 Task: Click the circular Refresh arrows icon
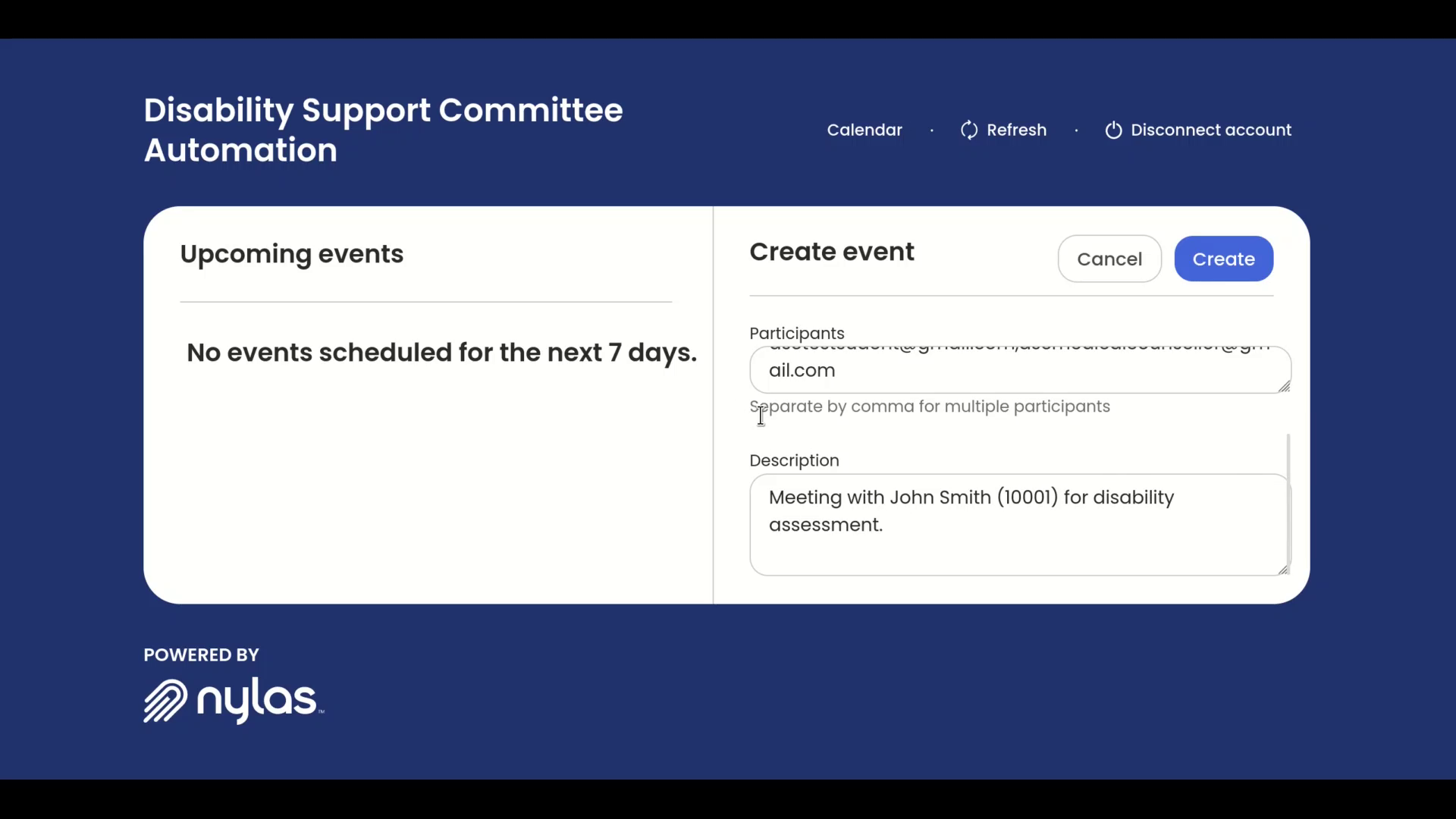968,130
